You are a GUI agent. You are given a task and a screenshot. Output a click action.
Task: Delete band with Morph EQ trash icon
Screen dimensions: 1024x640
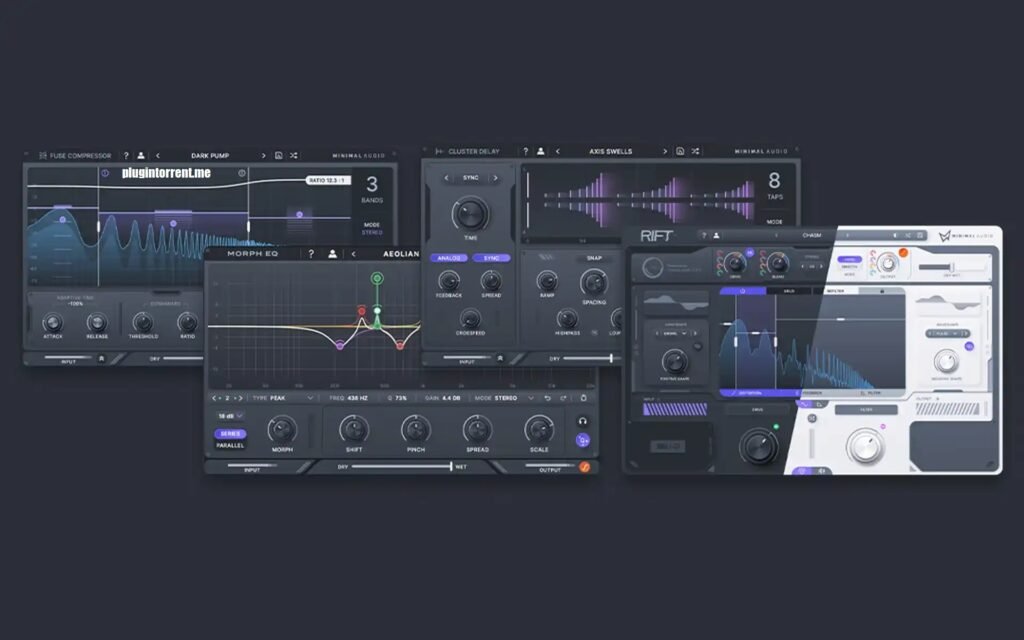[583, 398]
